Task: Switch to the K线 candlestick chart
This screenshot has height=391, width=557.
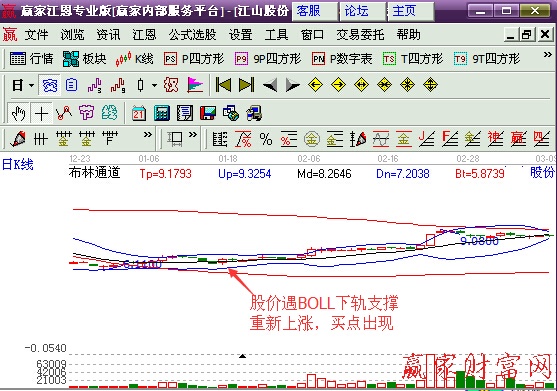Action: pos(135,59)
